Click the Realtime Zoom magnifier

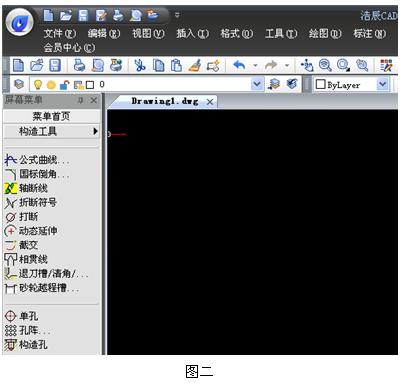coord(325,65)
